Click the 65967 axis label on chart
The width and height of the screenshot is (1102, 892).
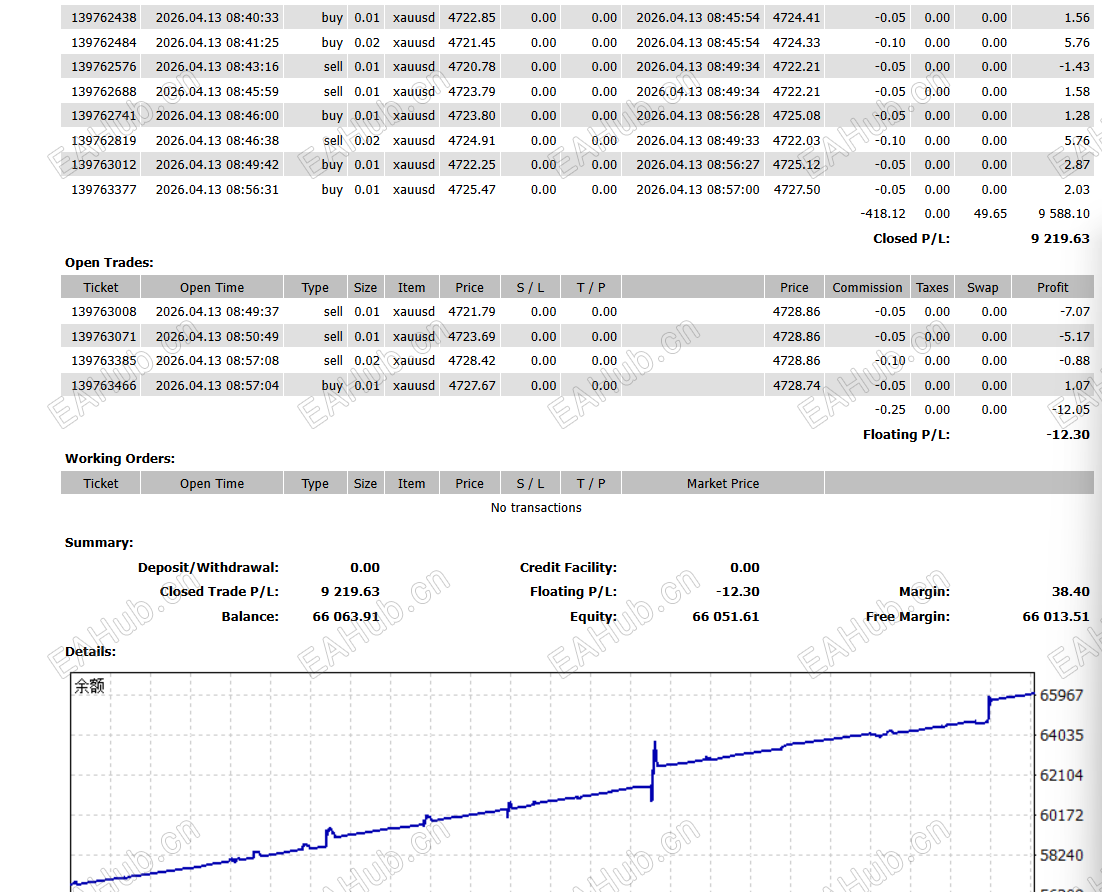[x=1061, y=695]
